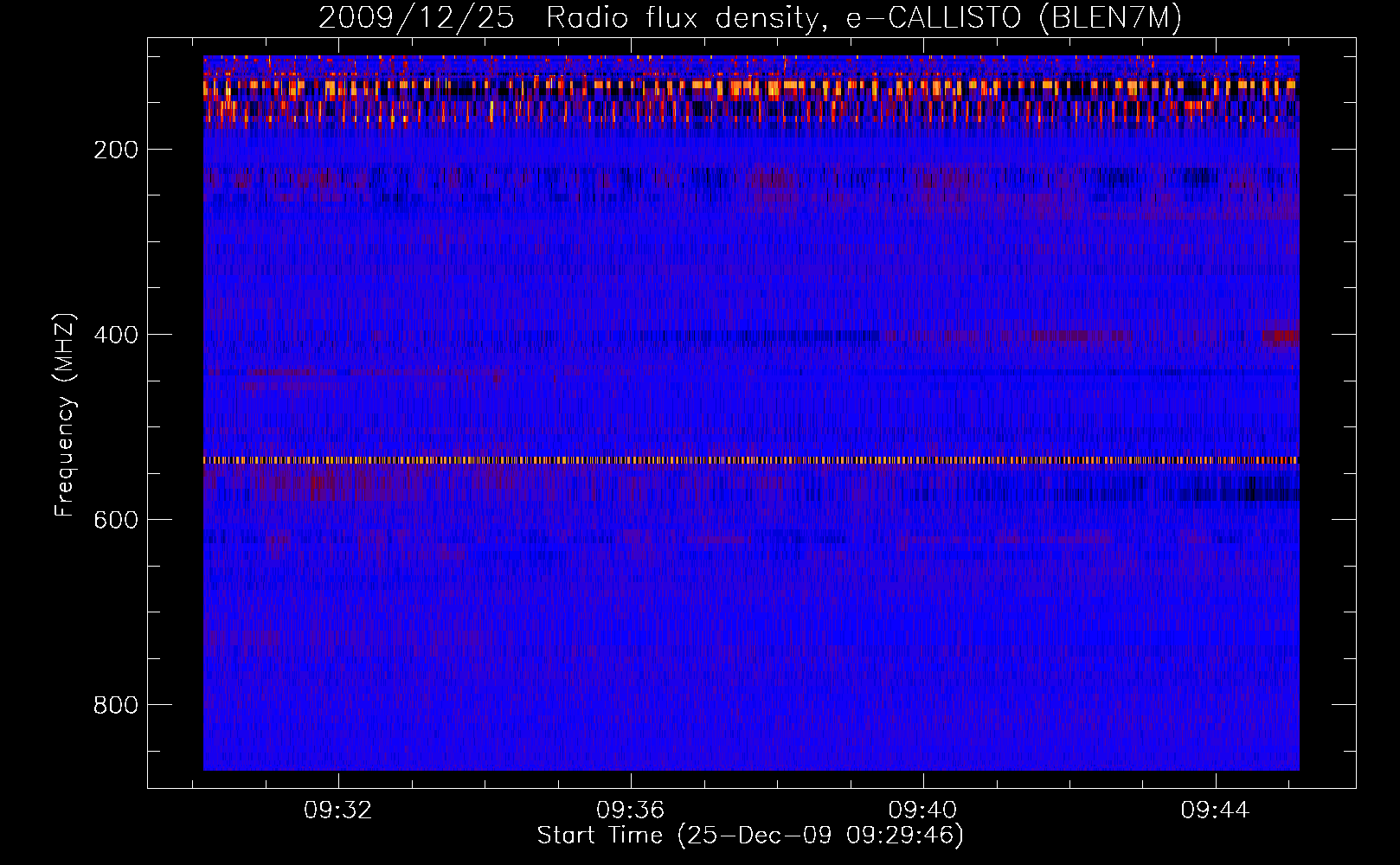Image resolution: width=1400 pixels, height=865 pixels.
Task: Click the bright orange interference line near 540 MHz
Action: (751, 460)
